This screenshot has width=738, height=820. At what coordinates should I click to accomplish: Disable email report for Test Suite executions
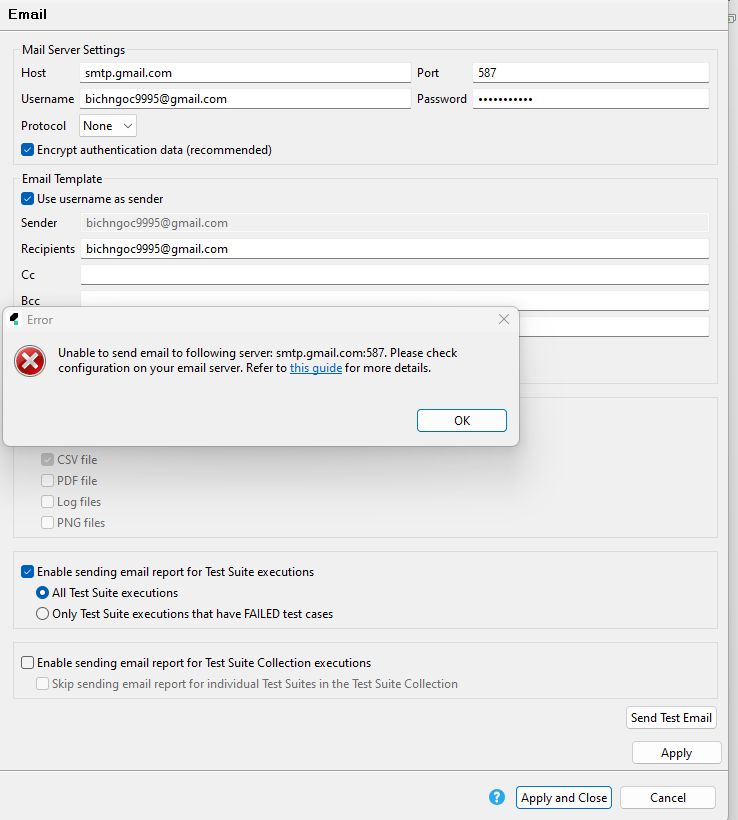pyautogui.click(x=28, y=572)
